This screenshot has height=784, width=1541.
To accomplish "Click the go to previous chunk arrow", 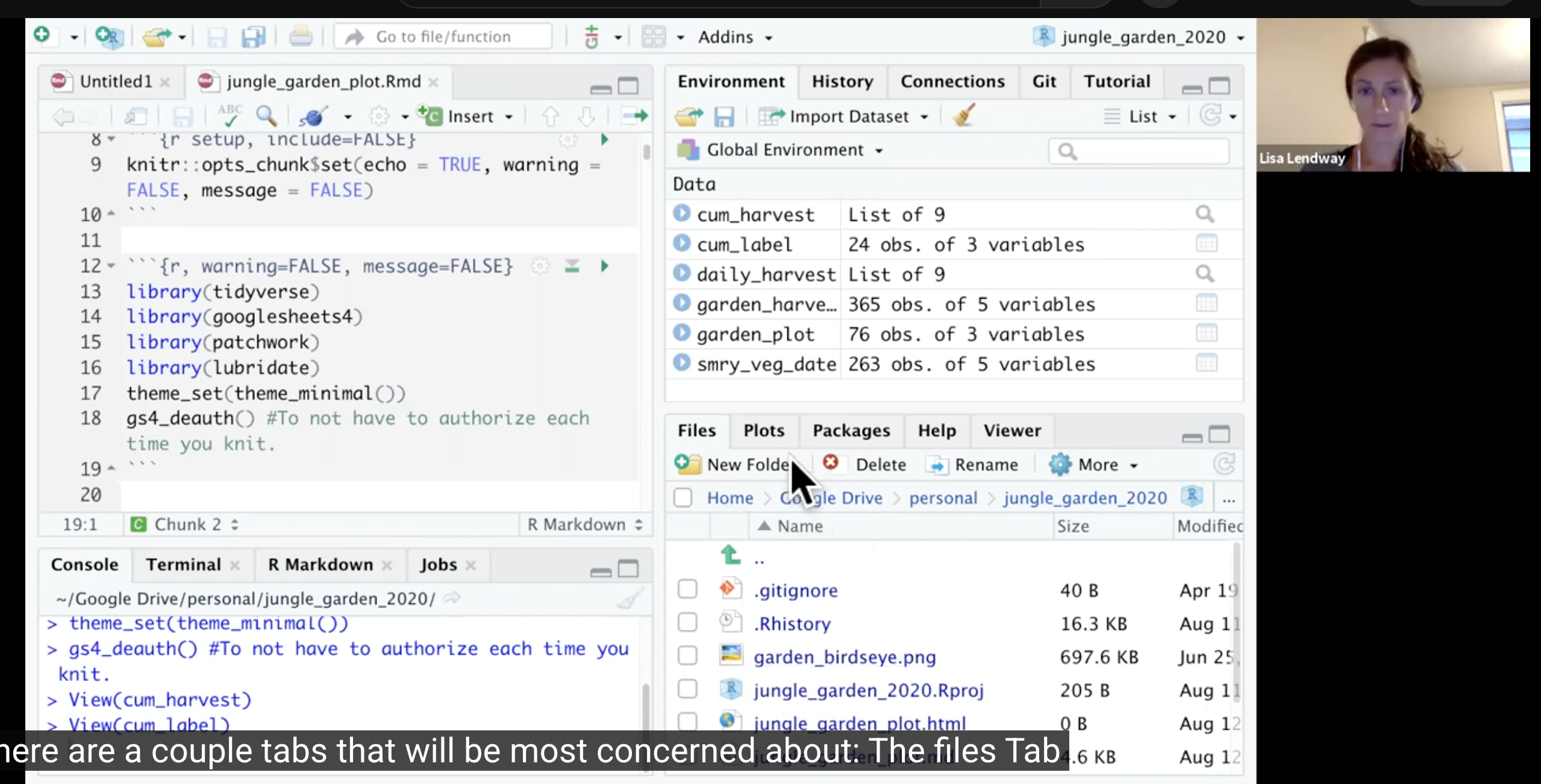I will point(551,116).
